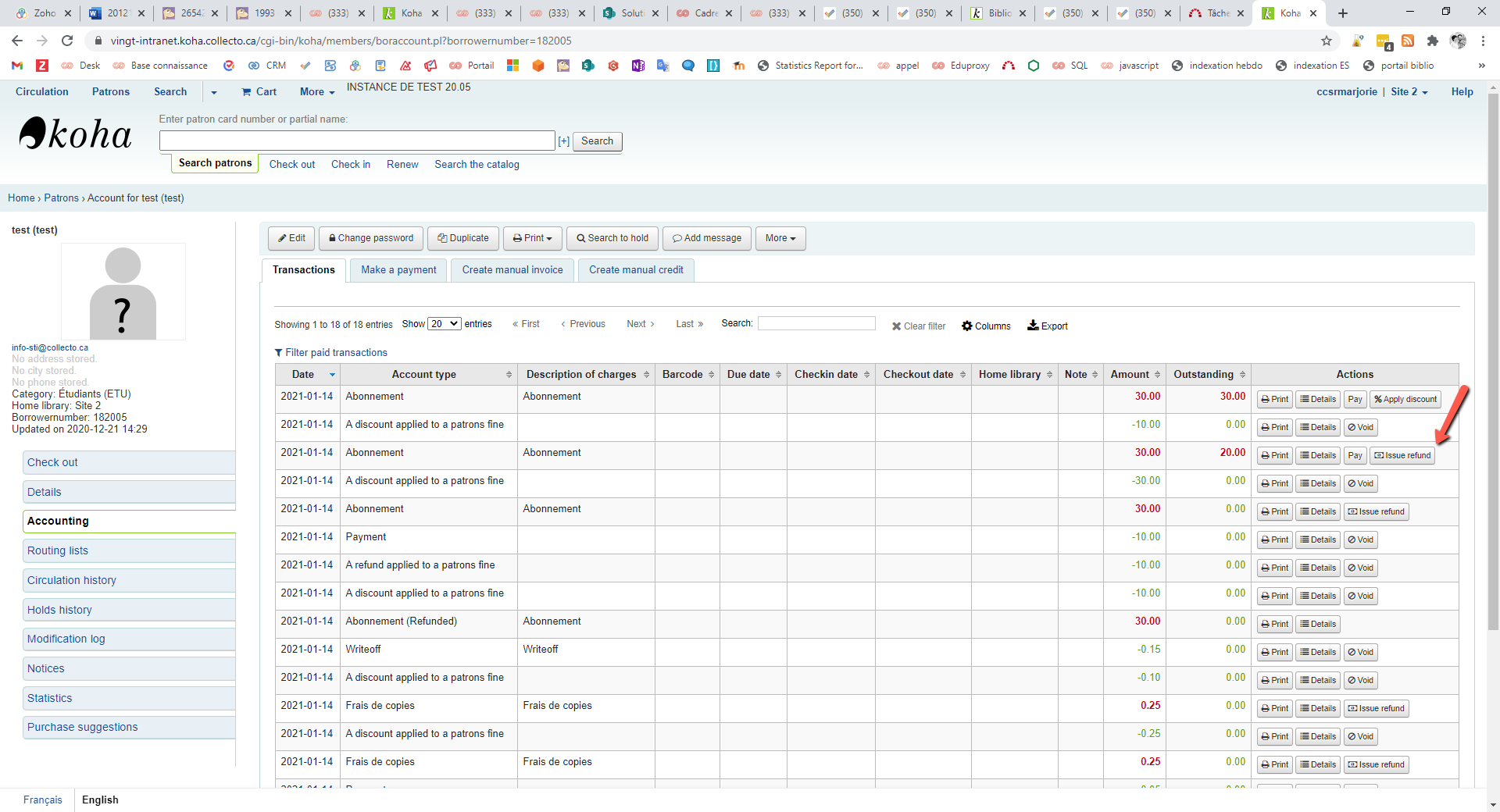
Task: Click the Change password button
Action: pos(370,238)
